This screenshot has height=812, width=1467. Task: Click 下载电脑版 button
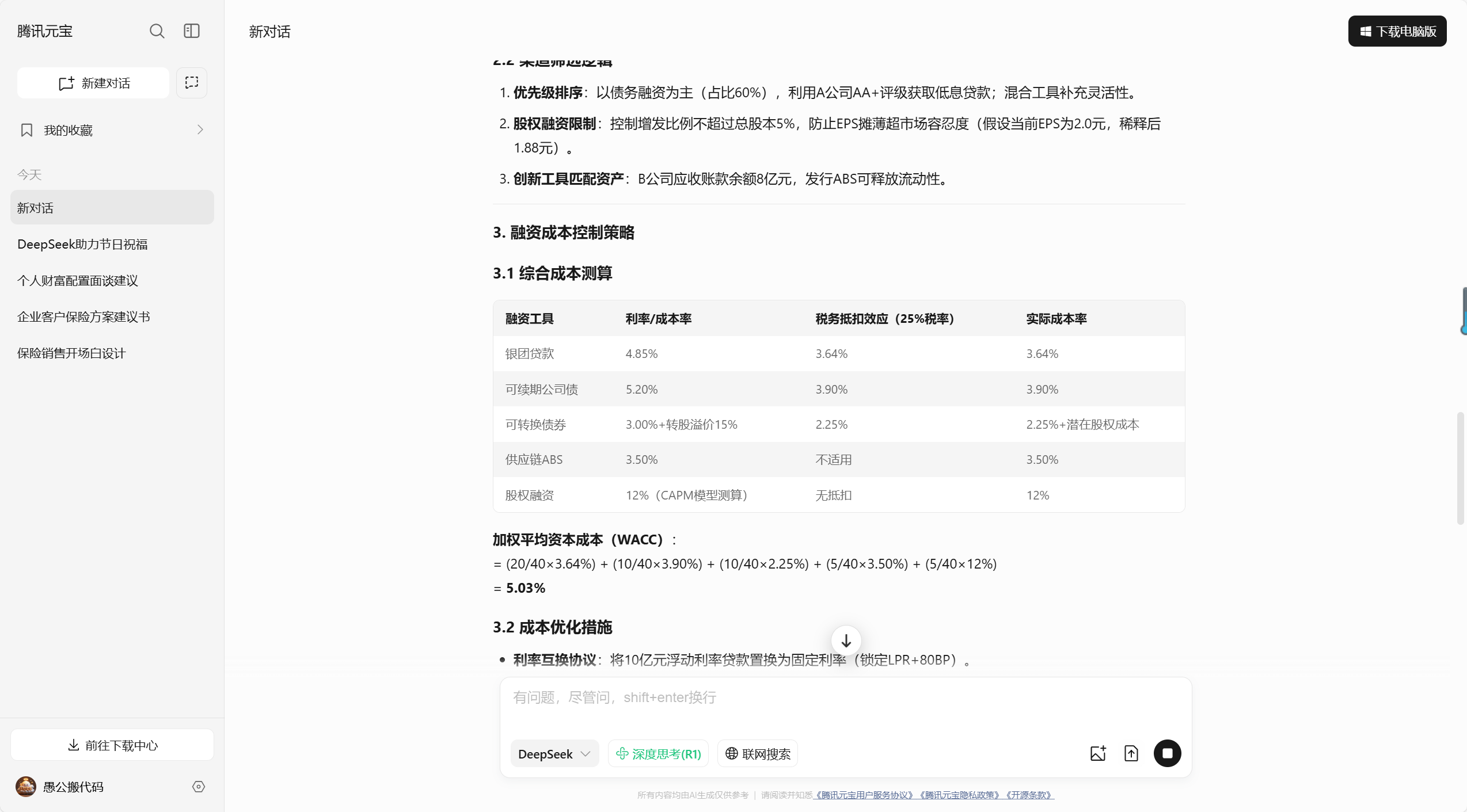(1397, 31)
